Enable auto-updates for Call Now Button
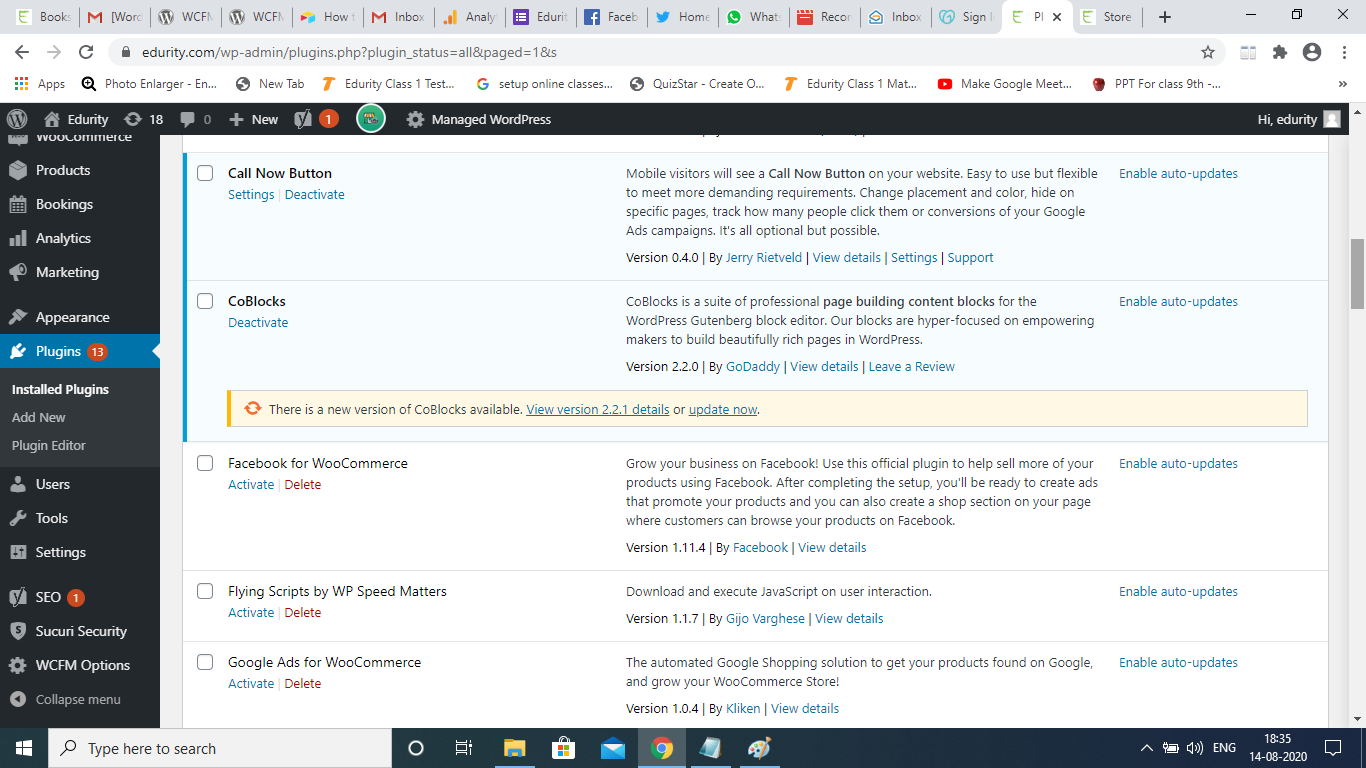 (1178, 173)
